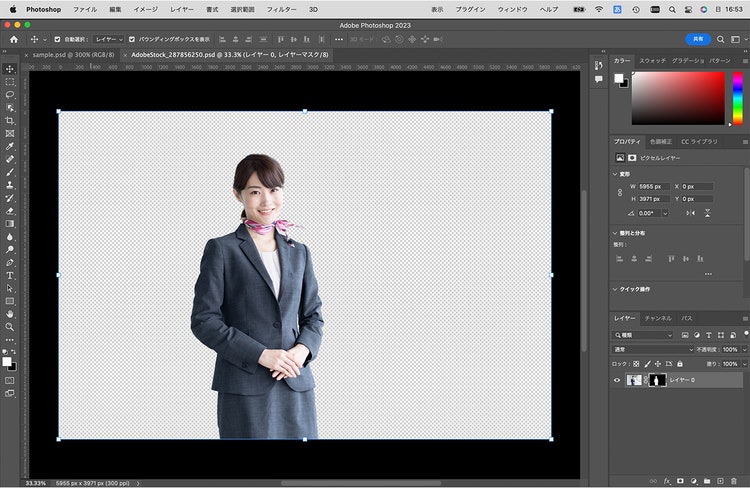This screenshot has height=488, width=750.
Task: Select the Horizontal Type tool
Action: pos(10,276)
